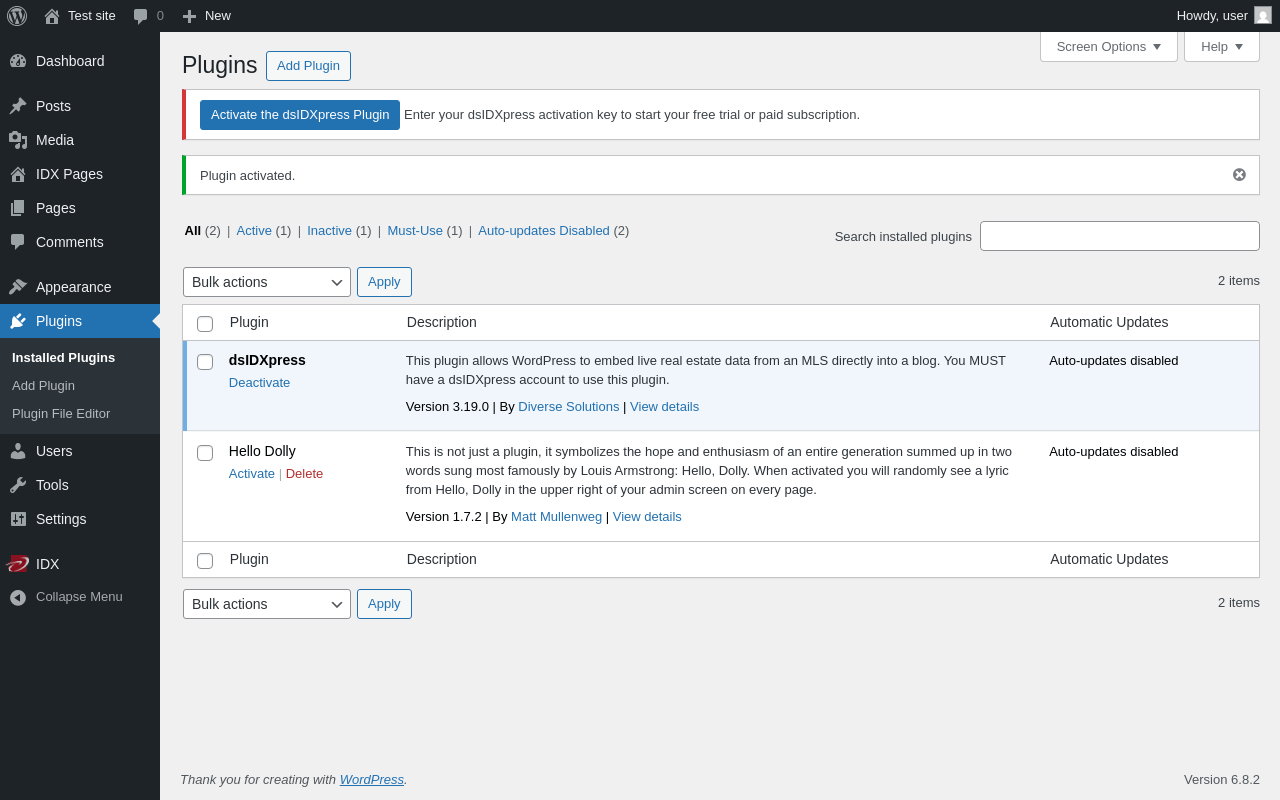
Task: Click the Pages icon in sidebar
Action: coord(18,208)
